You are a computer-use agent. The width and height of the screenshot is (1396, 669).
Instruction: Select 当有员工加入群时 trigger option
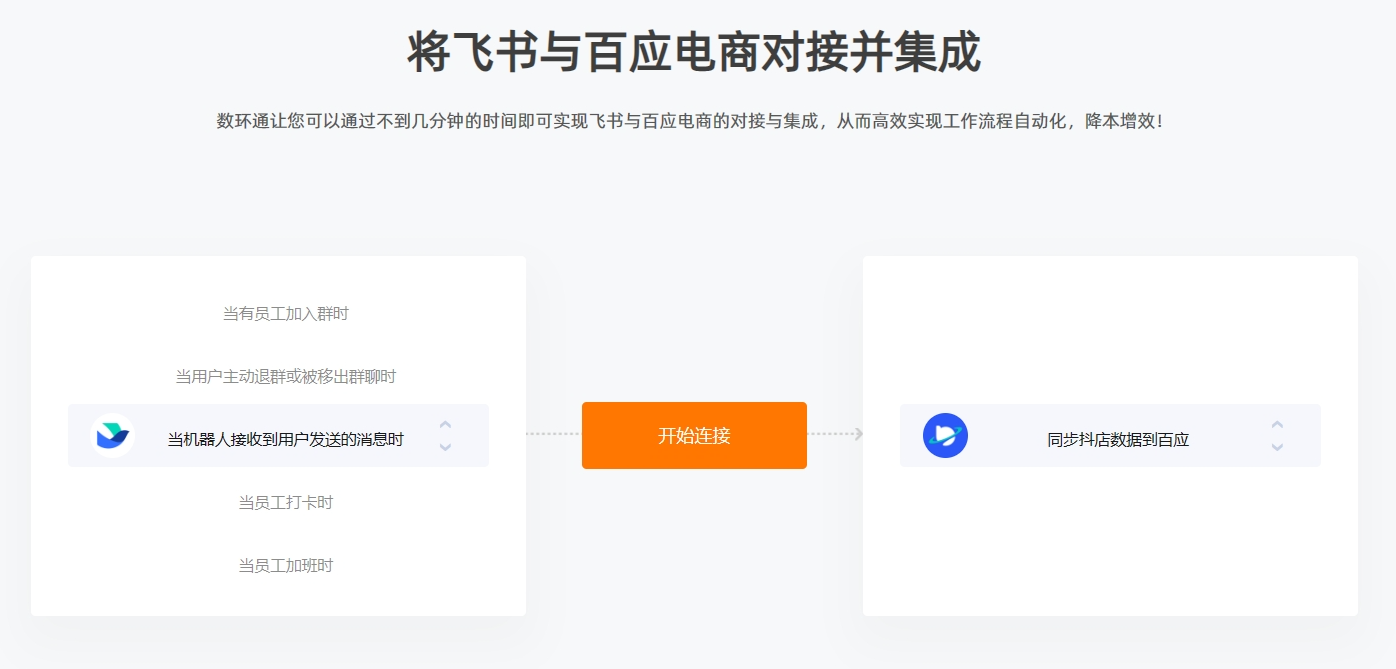285,314
